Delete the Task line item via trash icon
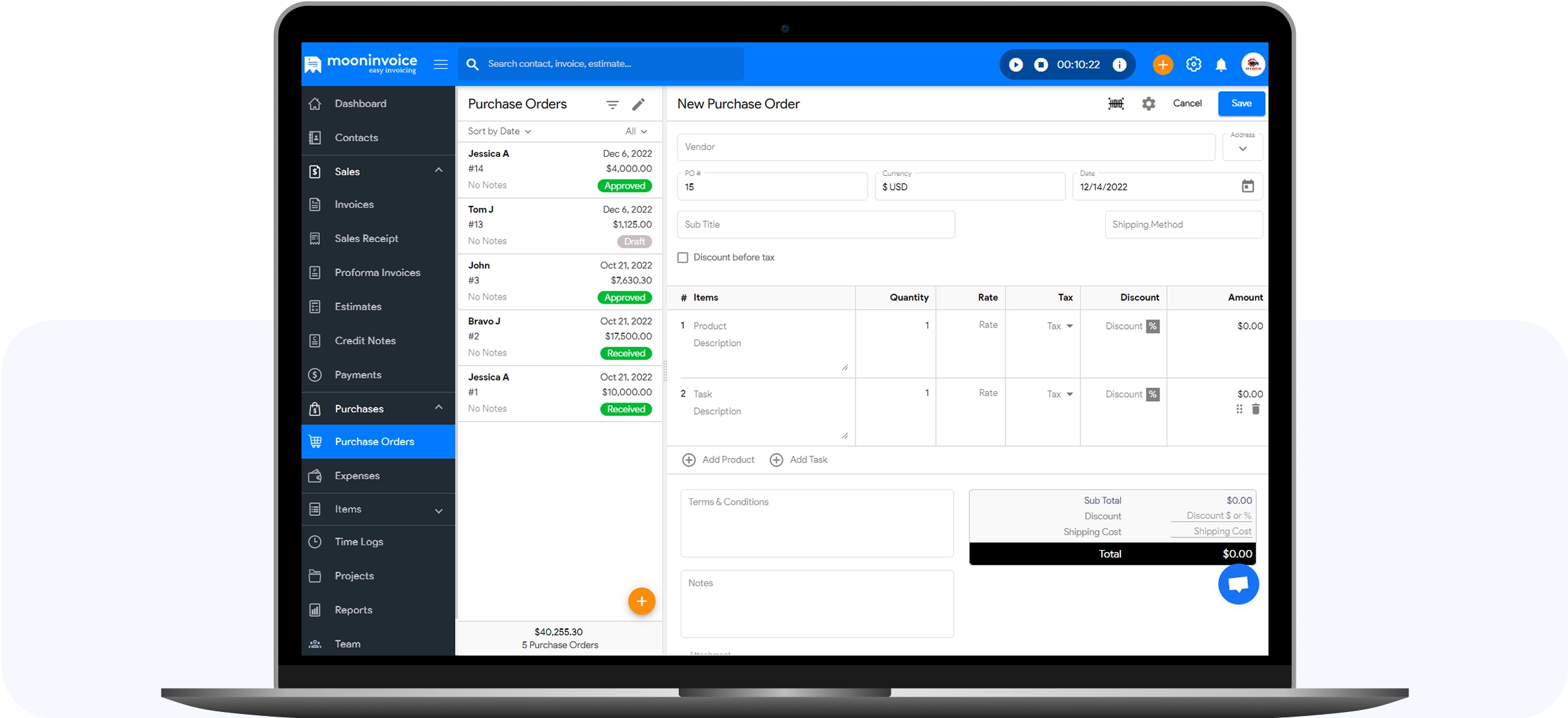The image size is (1568, 718). pos(1256,410)
